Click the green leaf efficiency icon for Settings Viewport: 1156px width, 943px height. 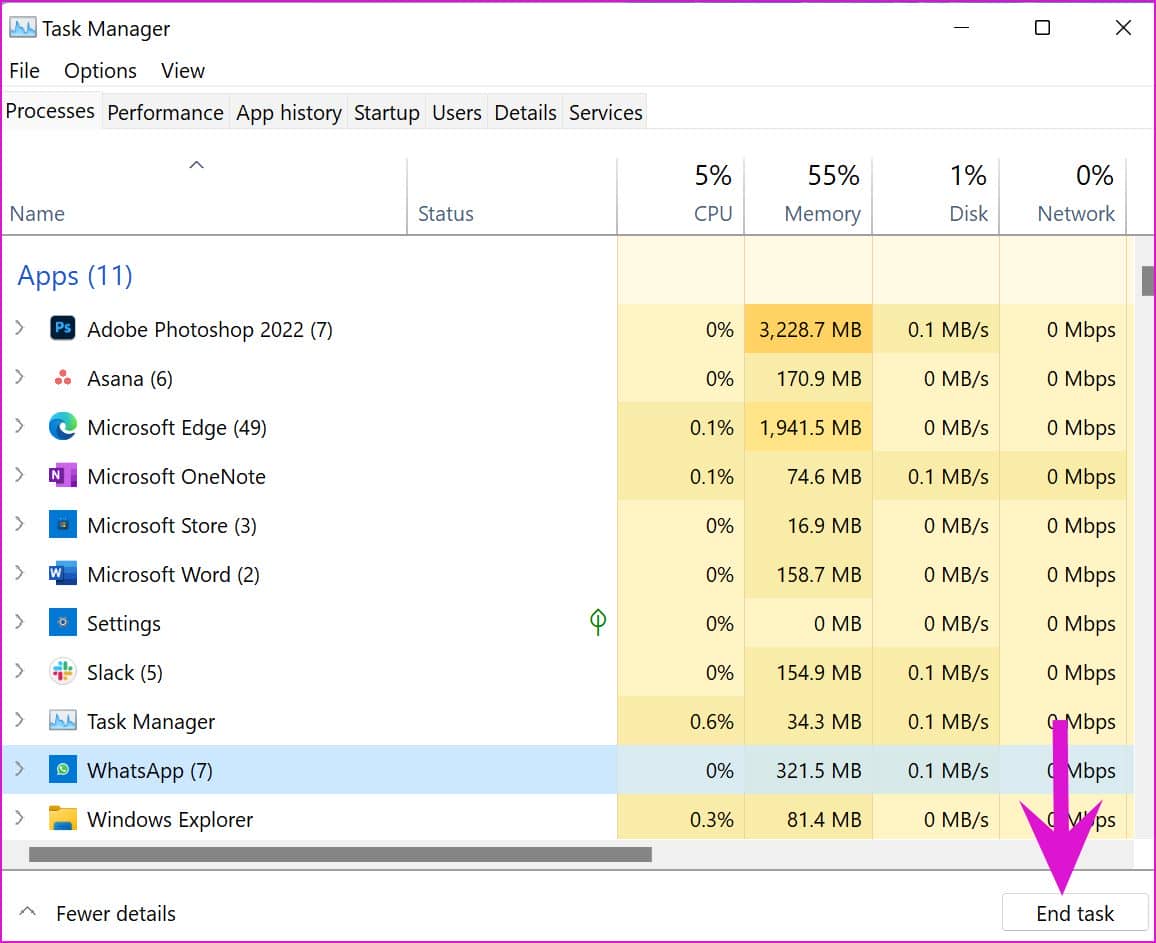point(598,623)
